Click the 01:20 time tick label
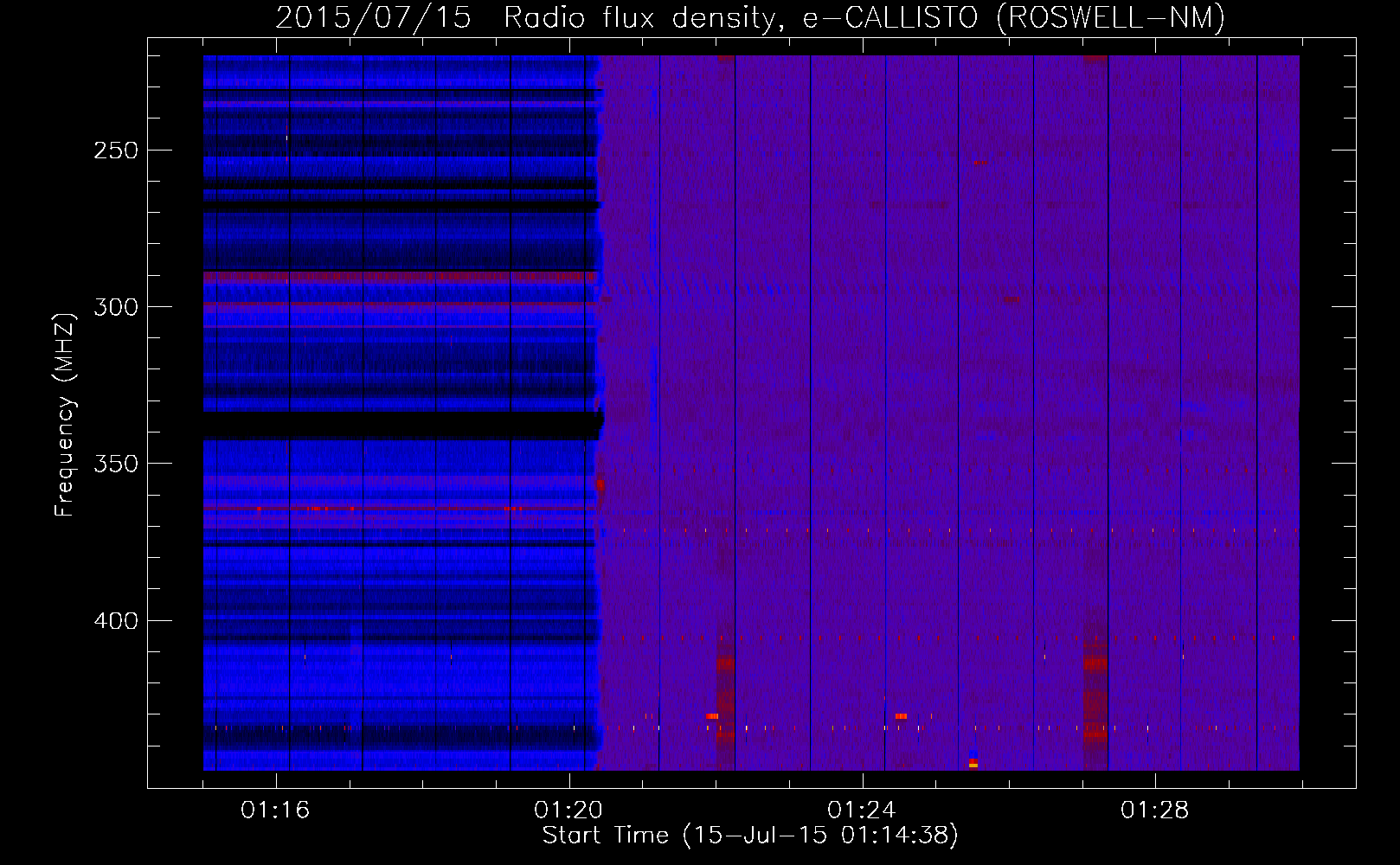The height and width of the screenshot is (865, 1400). pos(568,810)
